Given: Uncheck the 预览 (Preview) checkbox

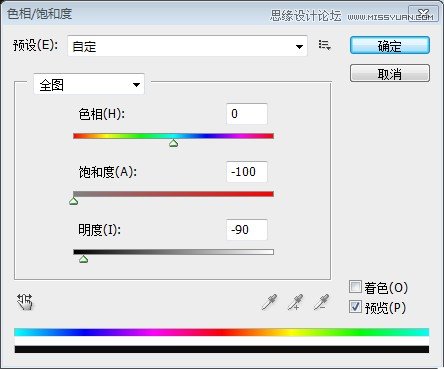Looking at the screenshot, I should [x=355, y=307].
